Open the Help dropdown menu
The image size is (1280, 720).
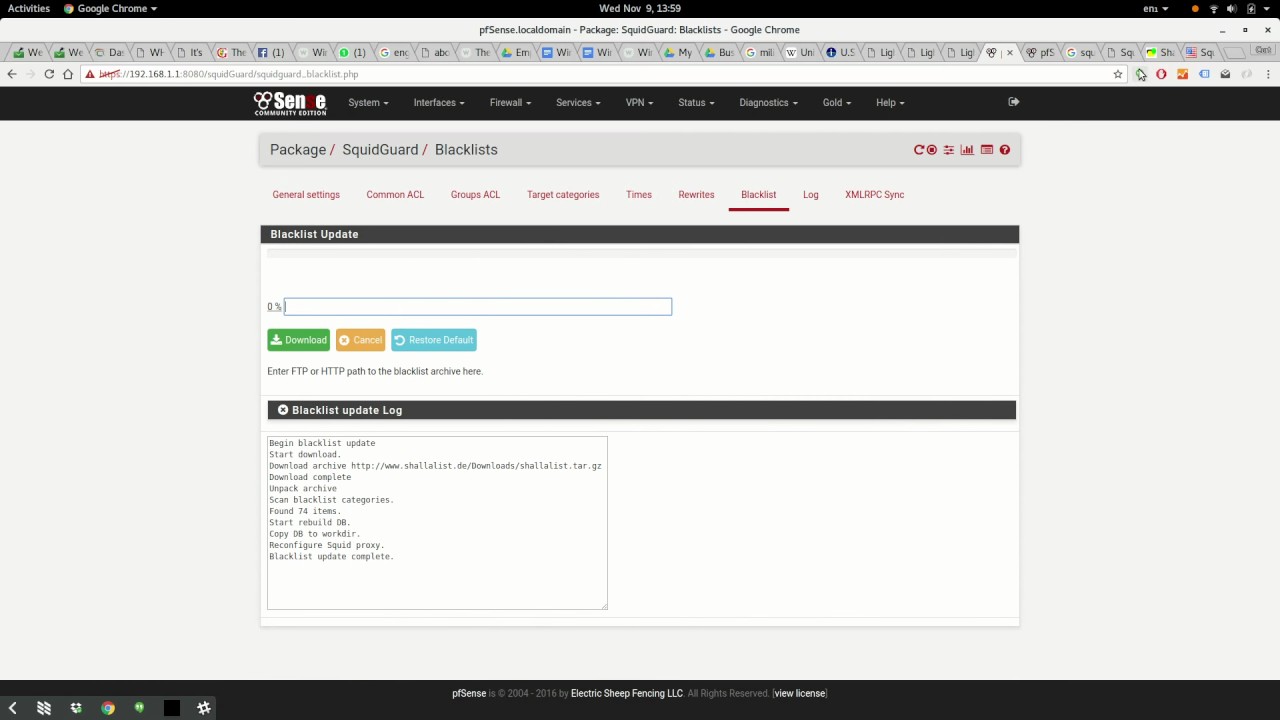point(890,102)
